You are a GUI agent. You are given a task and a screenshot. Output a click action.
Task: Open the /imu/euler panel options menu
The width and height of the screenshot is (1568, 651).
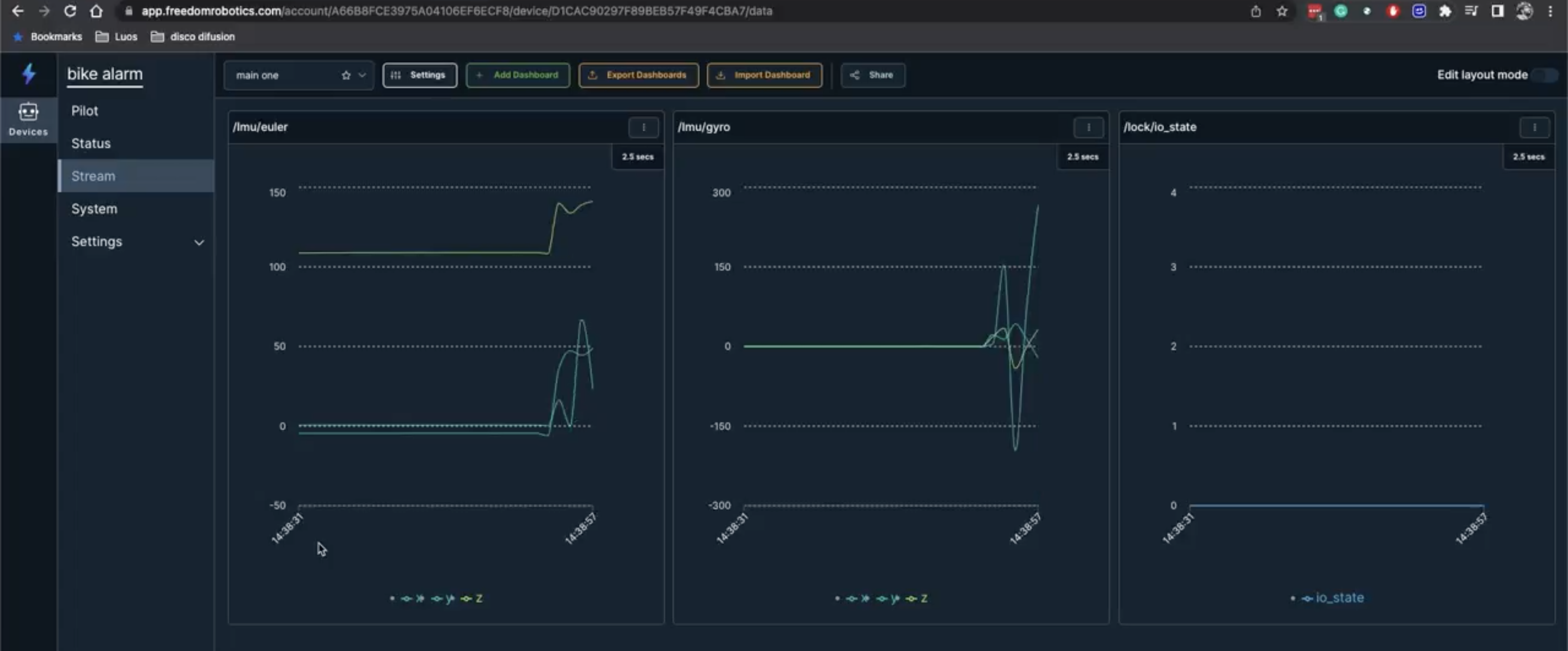[x=643, y=127]
